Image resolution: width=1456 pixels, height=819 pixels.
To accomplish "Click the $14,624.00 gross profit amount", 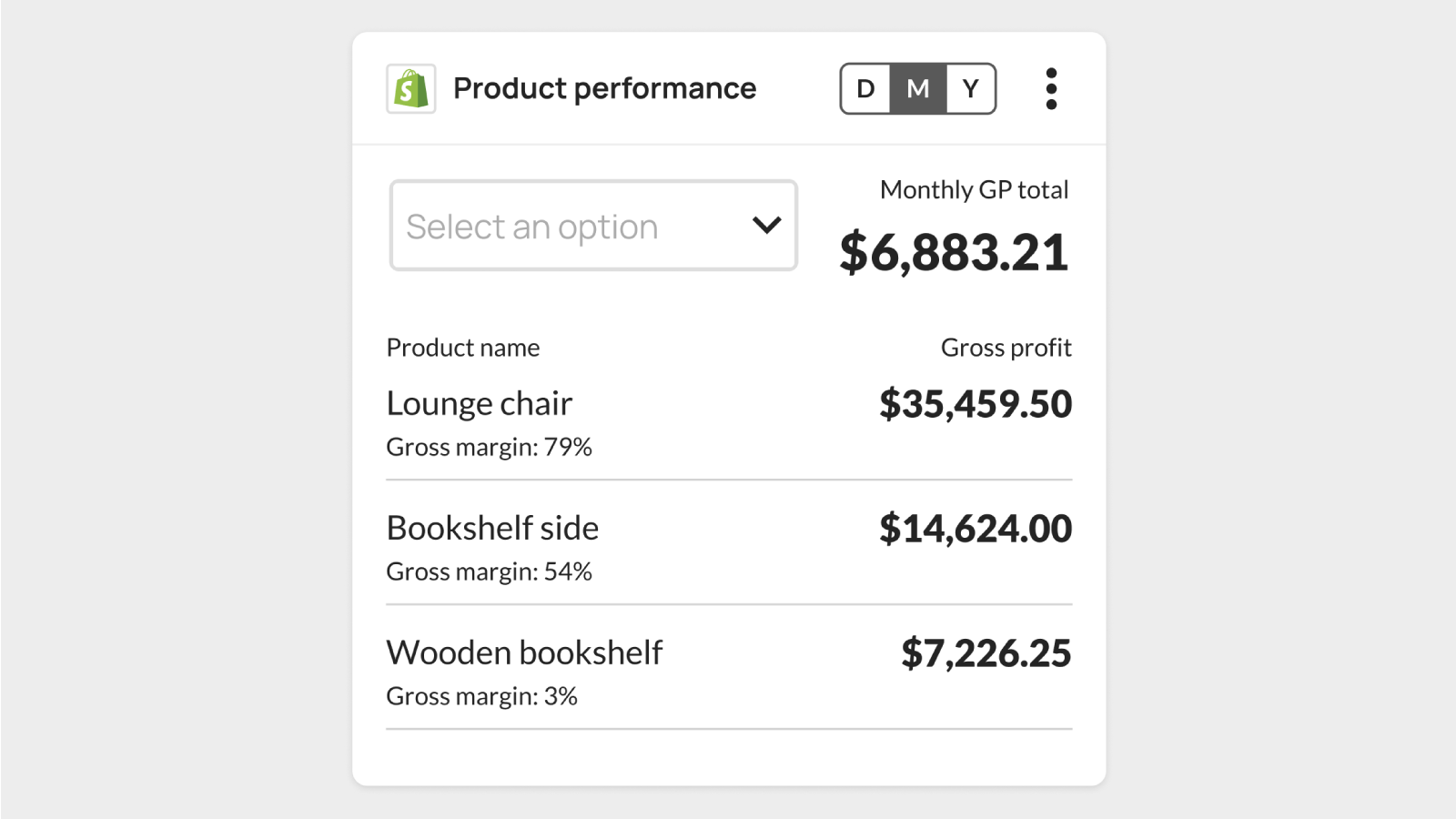I will coord(976,529).
